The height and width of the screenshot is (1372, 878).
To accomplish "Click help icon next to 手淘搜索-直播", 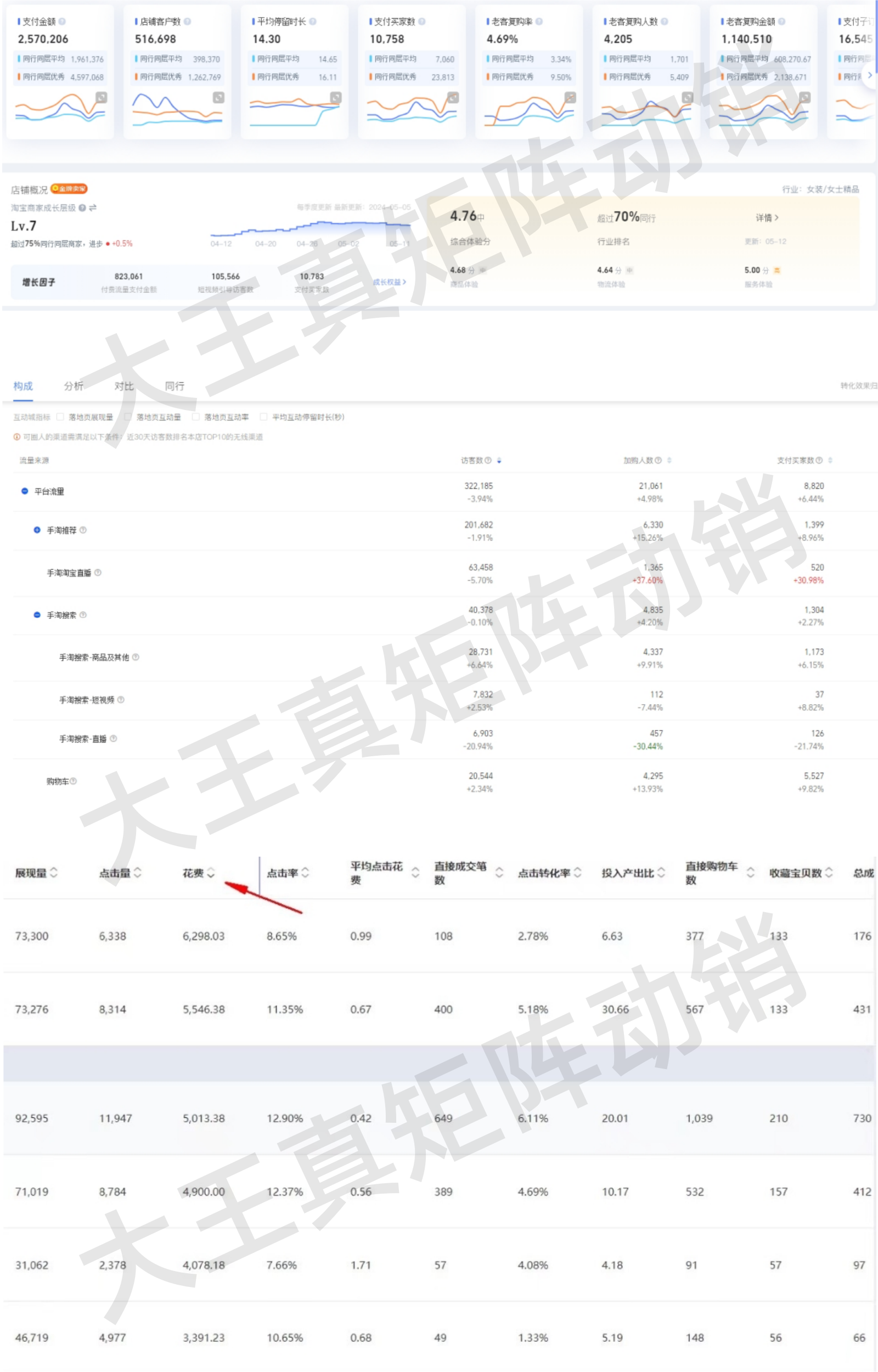I will click(x=114, y=739).
